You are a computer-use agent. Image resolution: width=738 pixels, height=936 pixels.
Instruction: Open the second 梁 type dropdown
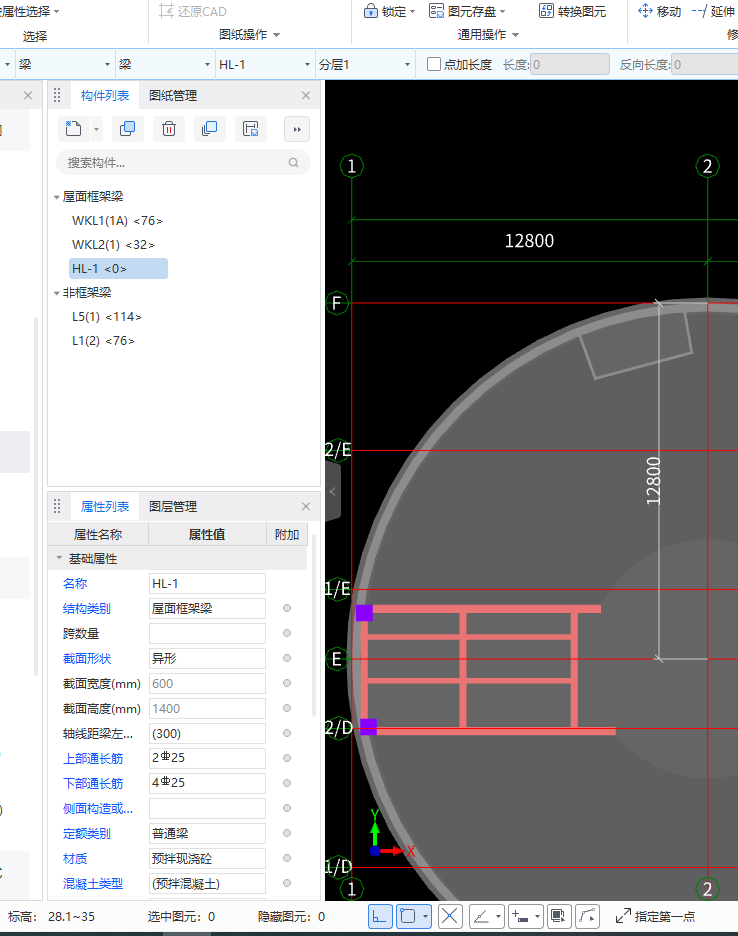[x=207, y=64]
